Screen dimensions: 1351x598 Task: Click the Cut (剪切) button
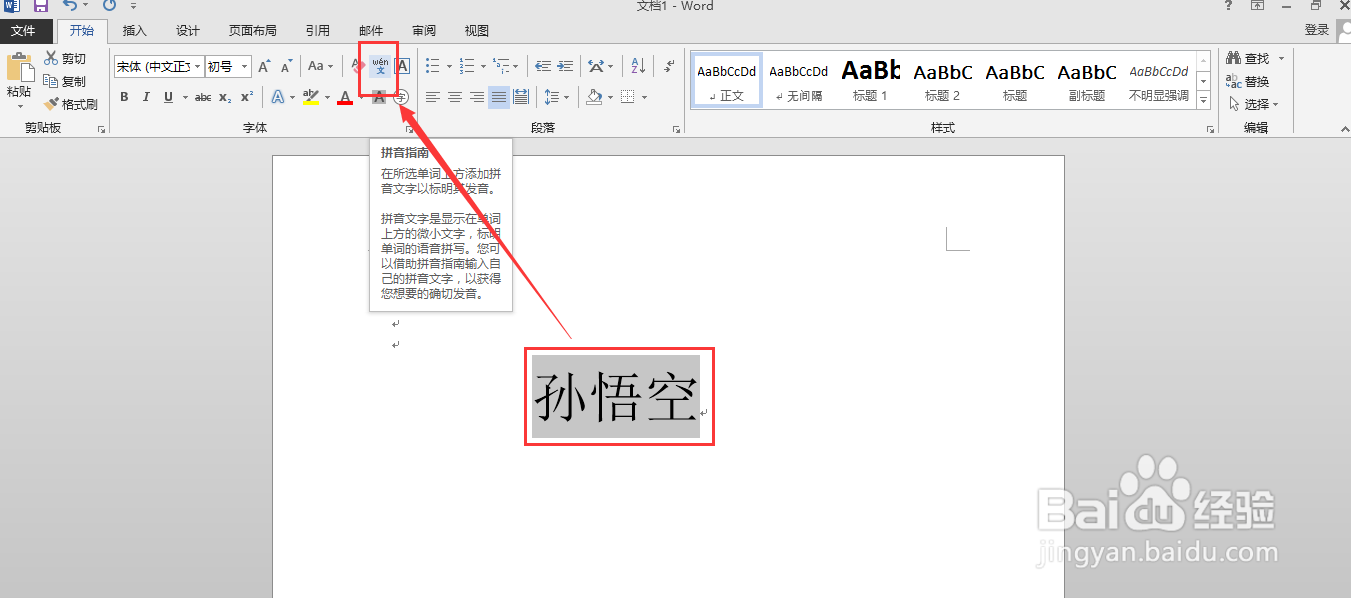coord(65,59)
